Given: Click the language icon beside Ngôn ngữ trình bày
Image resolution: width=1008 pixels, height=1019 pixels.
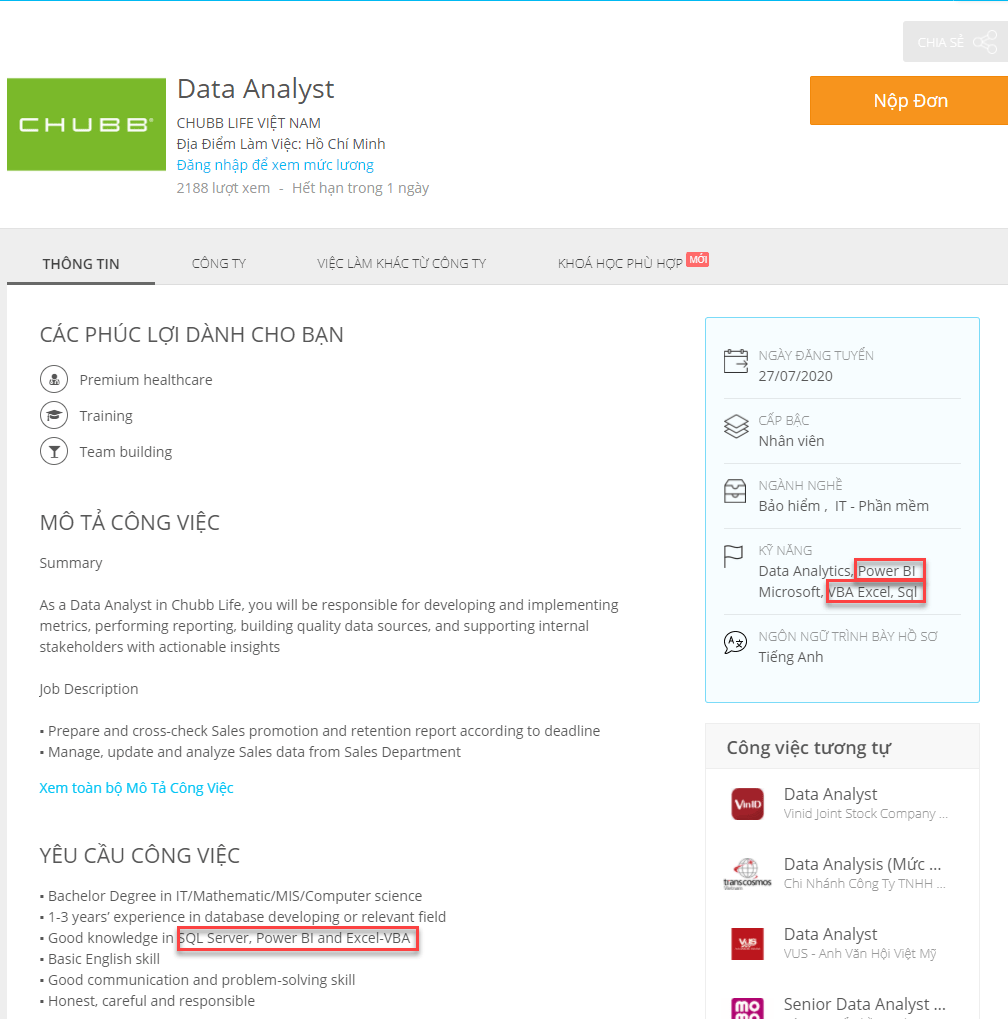Looking at the screenshot, I should coord(736,643).
